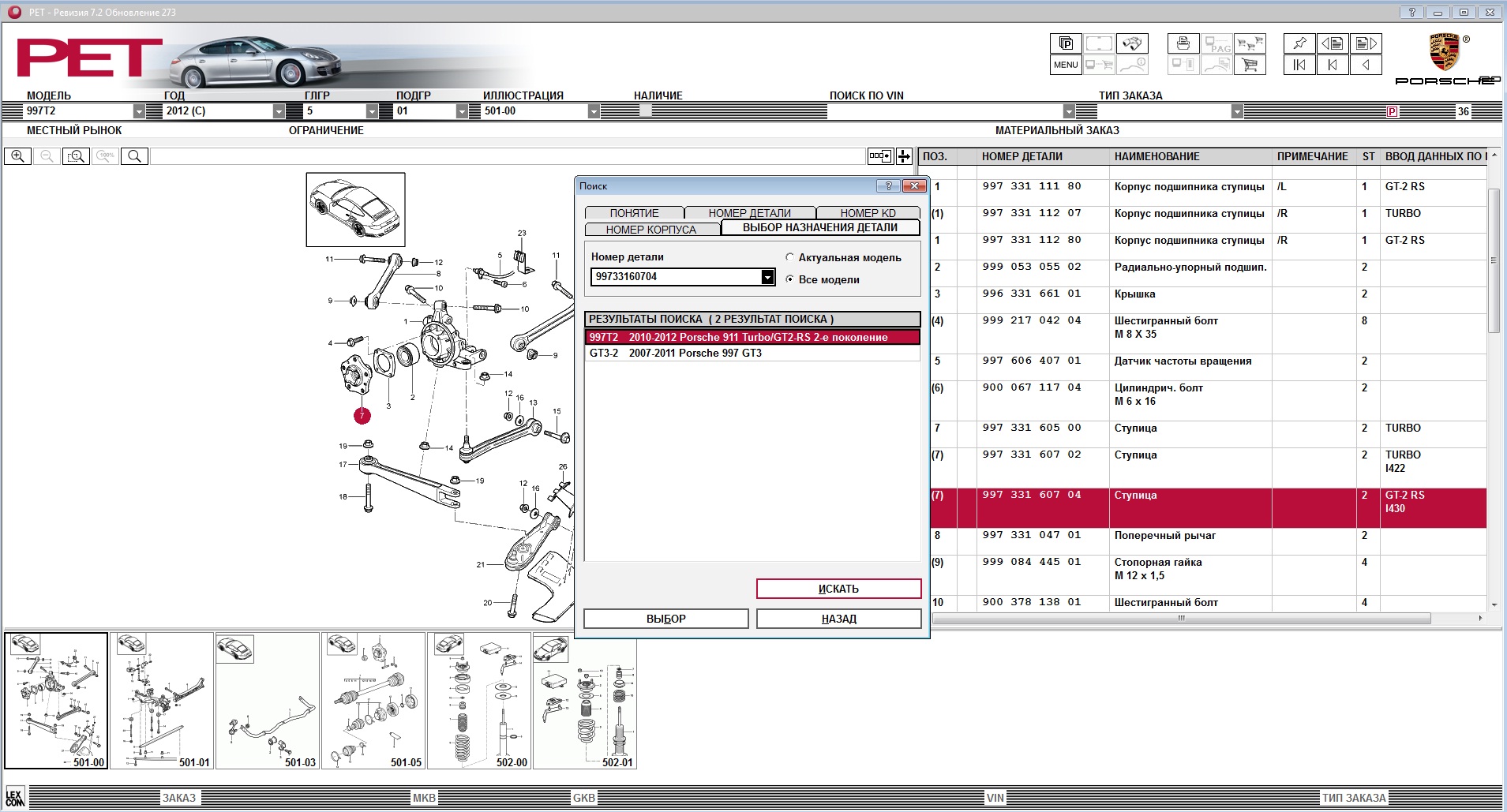Click the printer icon
Image resolution: width=1507 pixels, height=812 pixels.
point(1183,43)
